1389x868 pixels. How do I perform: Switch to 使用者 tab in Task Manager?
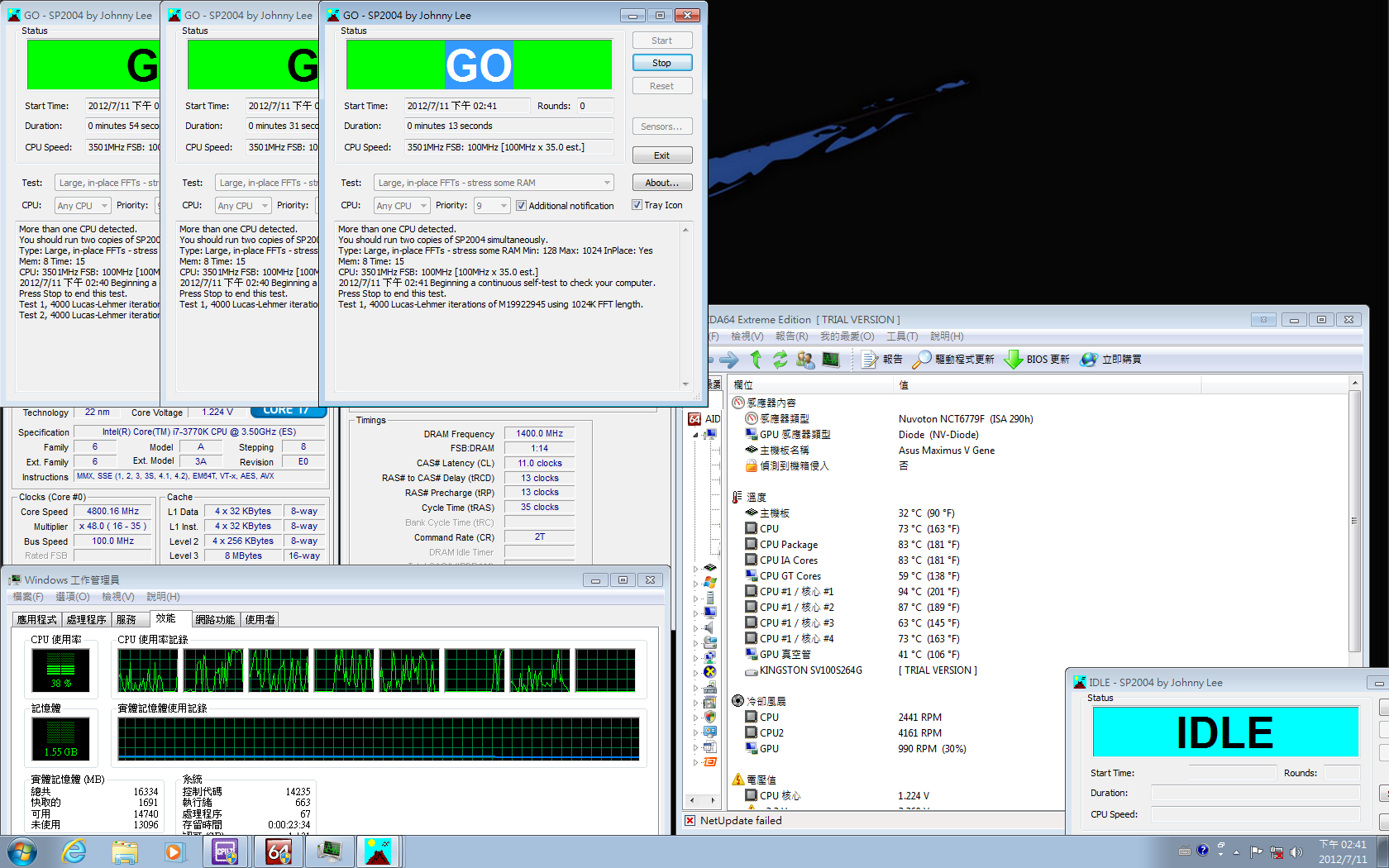(260, 619)
